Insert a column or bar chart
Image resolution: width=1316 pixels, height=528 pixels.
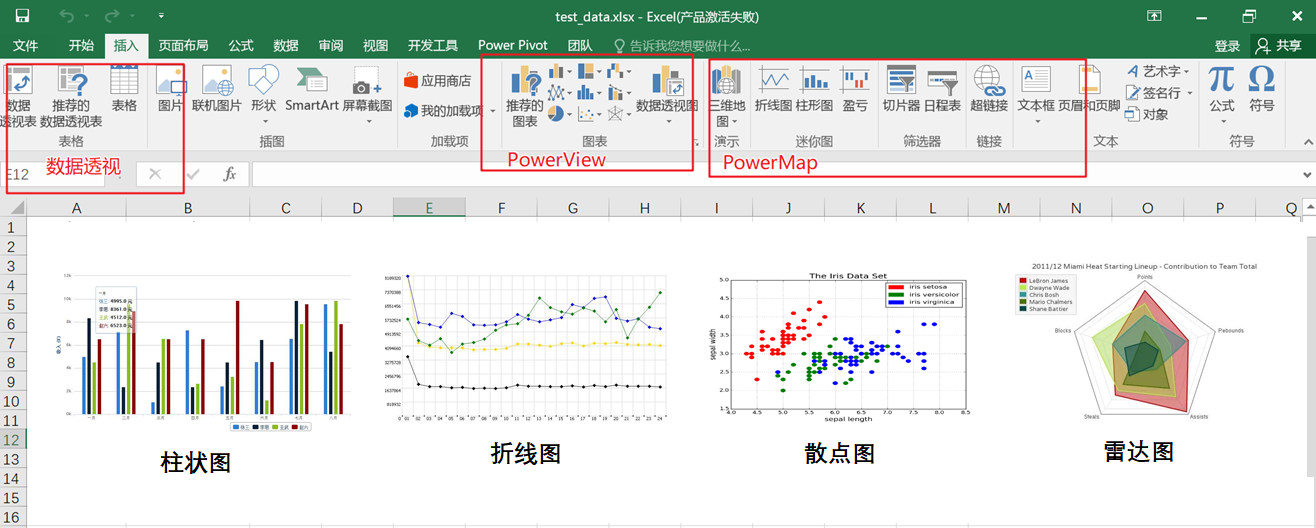(560, 71)
